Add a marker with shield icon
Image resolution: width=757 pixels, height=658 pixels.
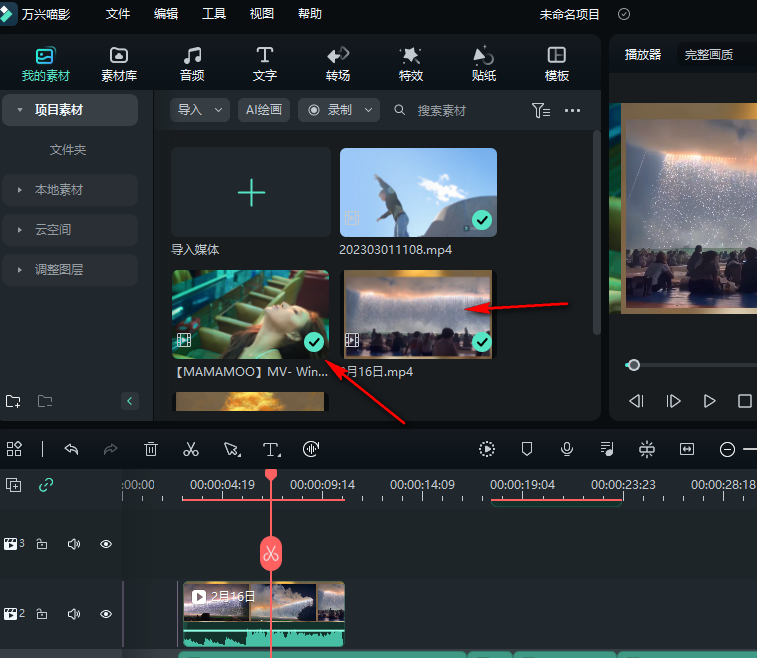pyautogui.click(x=527, y=449)
